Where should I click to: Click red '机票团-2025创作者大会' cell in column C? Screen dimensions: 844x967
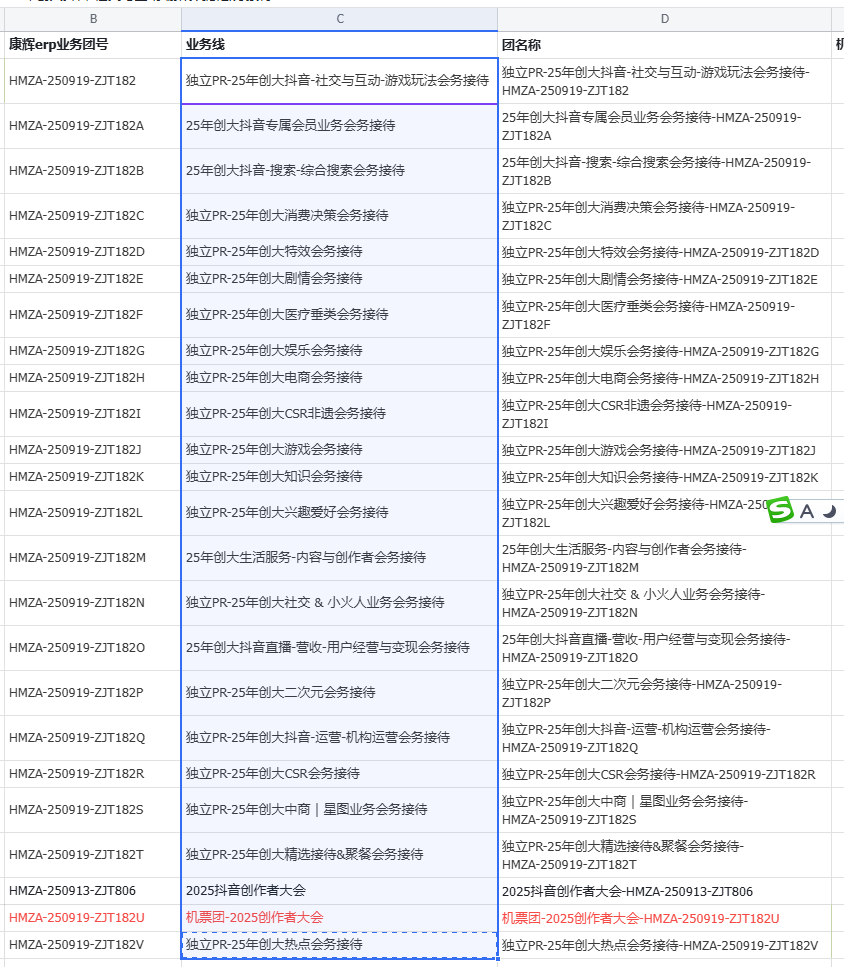point(339,918)
